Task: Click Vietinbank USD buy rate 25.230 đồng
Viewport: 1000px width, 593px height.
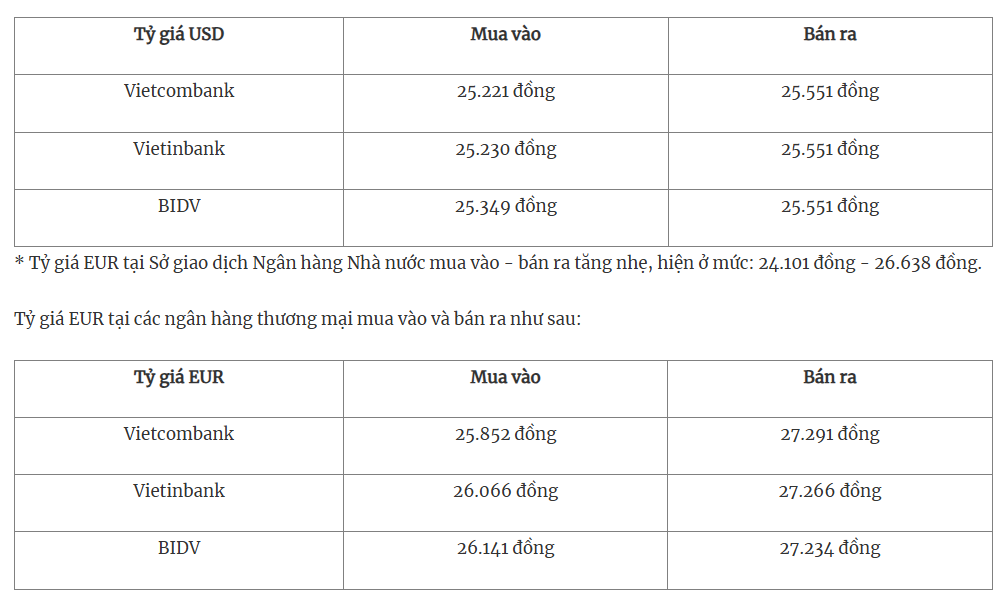Action: pos(506,149)
